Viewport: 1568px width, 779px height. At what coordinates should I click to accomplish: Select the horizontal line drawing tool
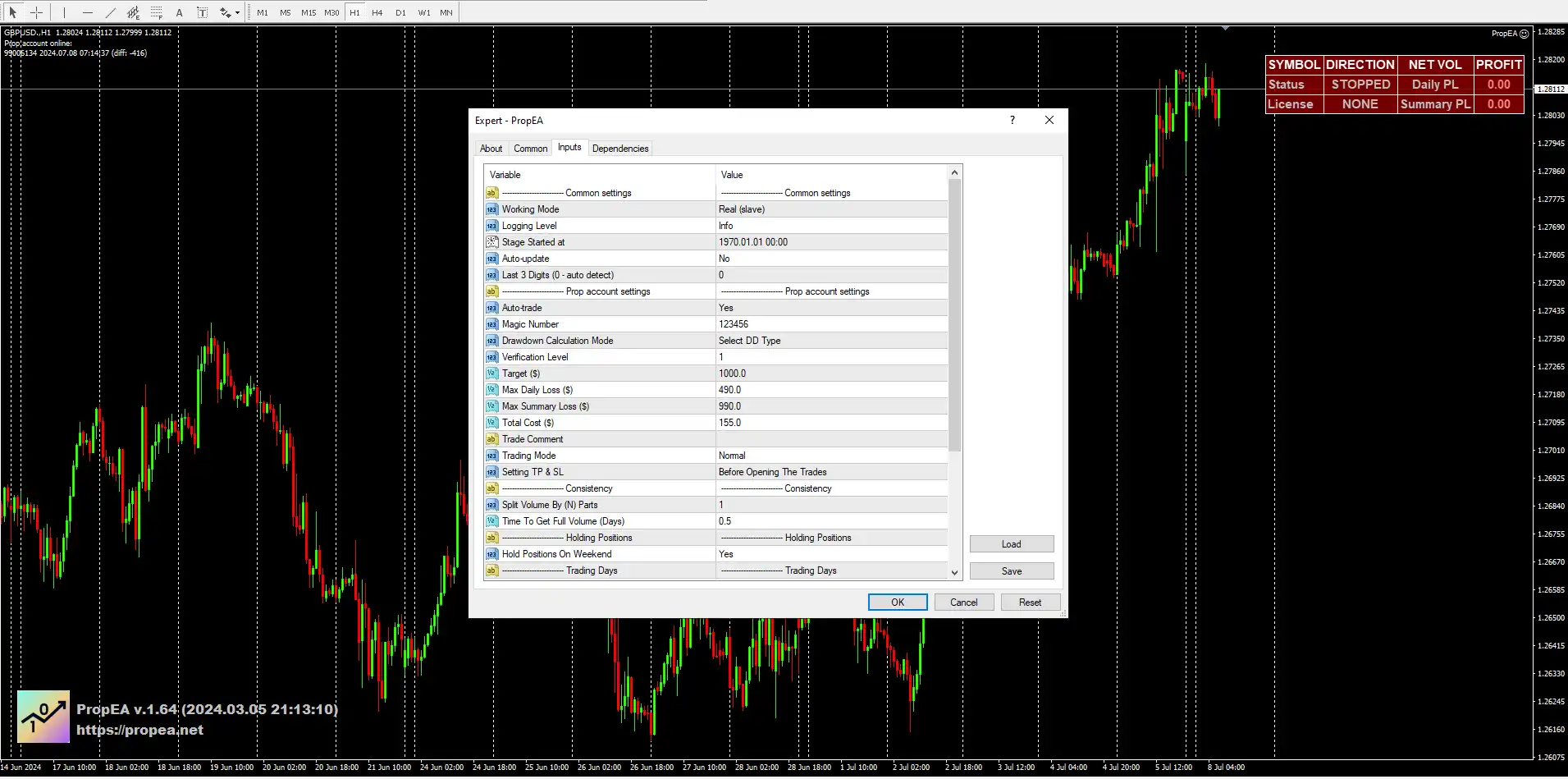tap(87, 12)
